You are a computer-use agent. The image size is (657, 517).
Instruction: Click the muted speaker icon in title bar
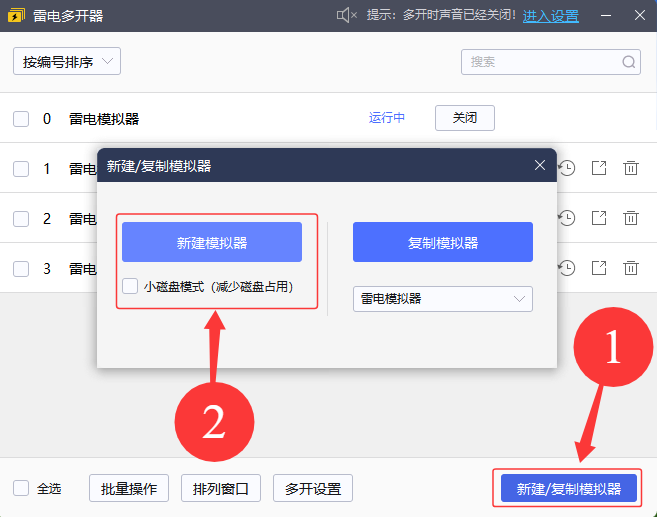[347, 16]
